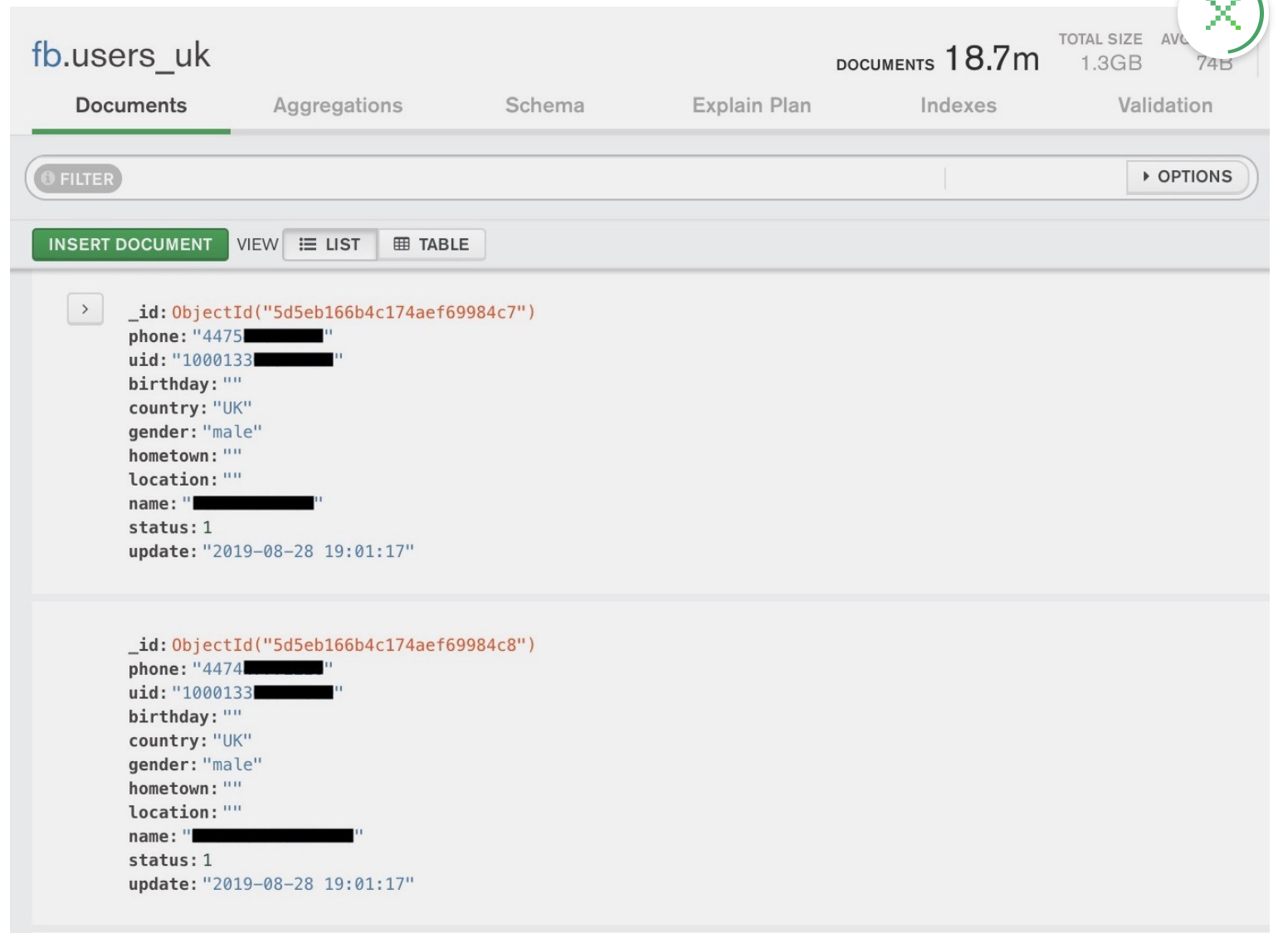Click first document's country value "UK"
Screen dimensions: 1288x938
[232, 408]
